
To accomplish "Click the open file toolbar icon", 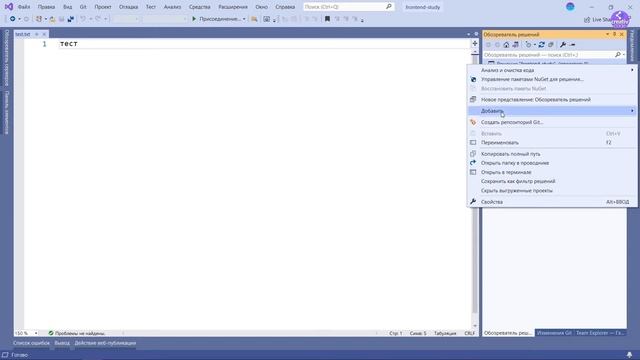I will point(52,19).
